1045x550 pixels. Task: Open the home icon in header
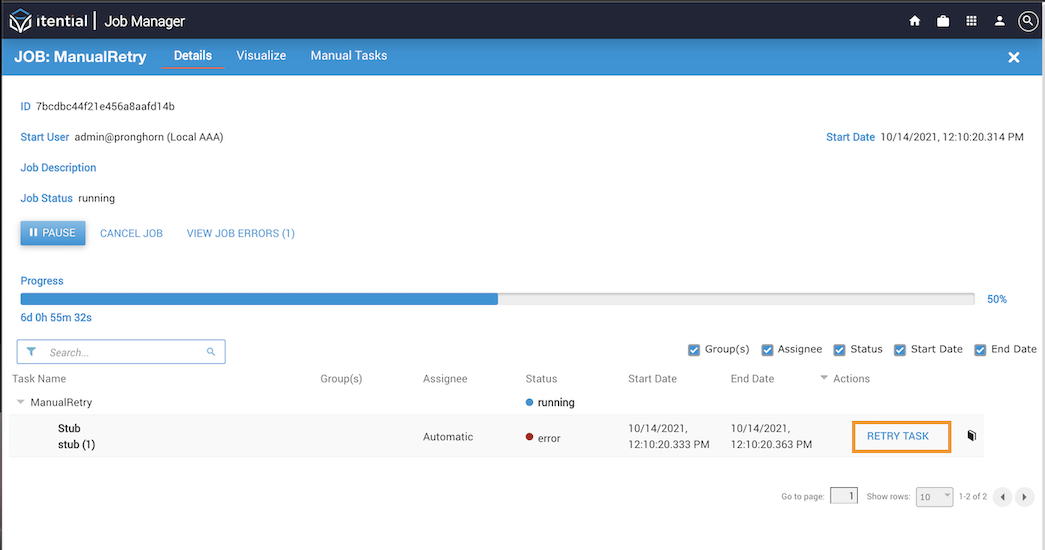(914, 21)
